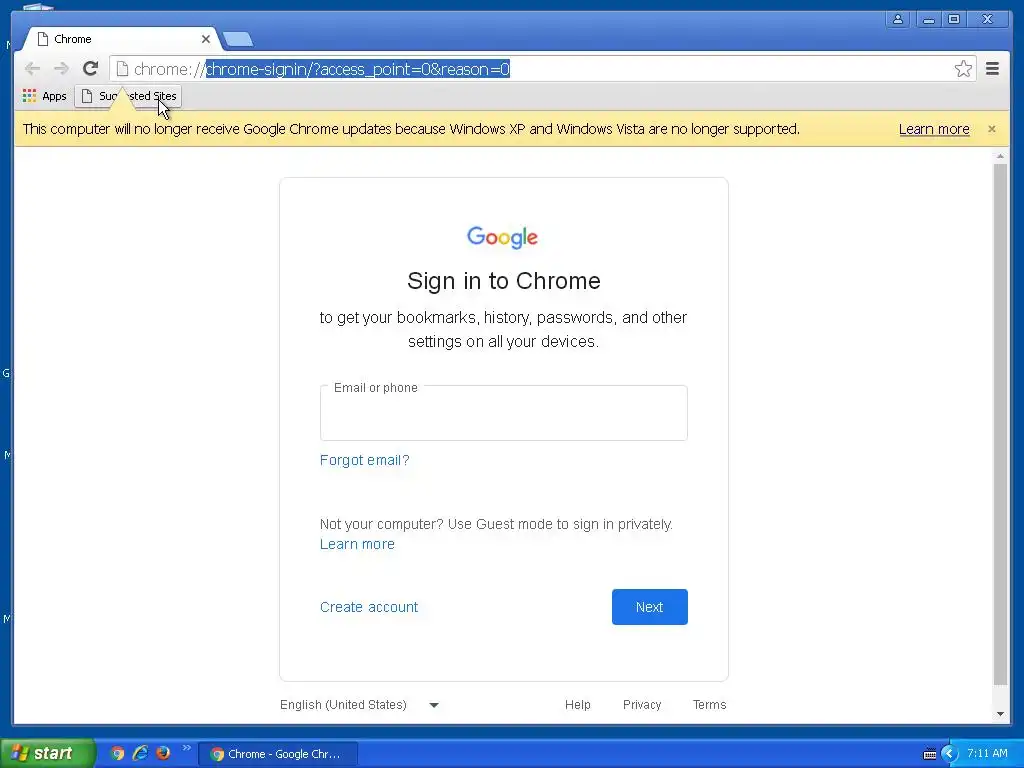Expand hidden system tray icons arrow
This screenshot has height=768, width=1024.
pyautogui.click(x=949, y=754)
